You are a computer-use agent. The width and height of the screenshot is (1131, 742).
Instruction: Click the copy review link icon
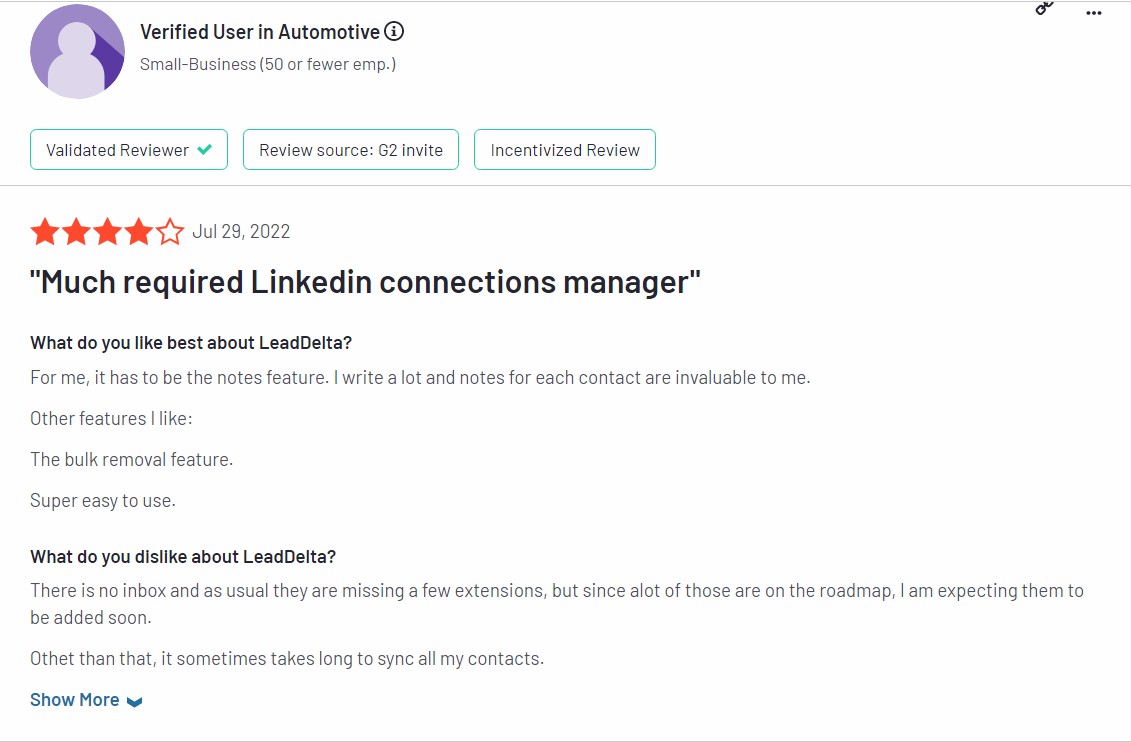click(1044, 10)
